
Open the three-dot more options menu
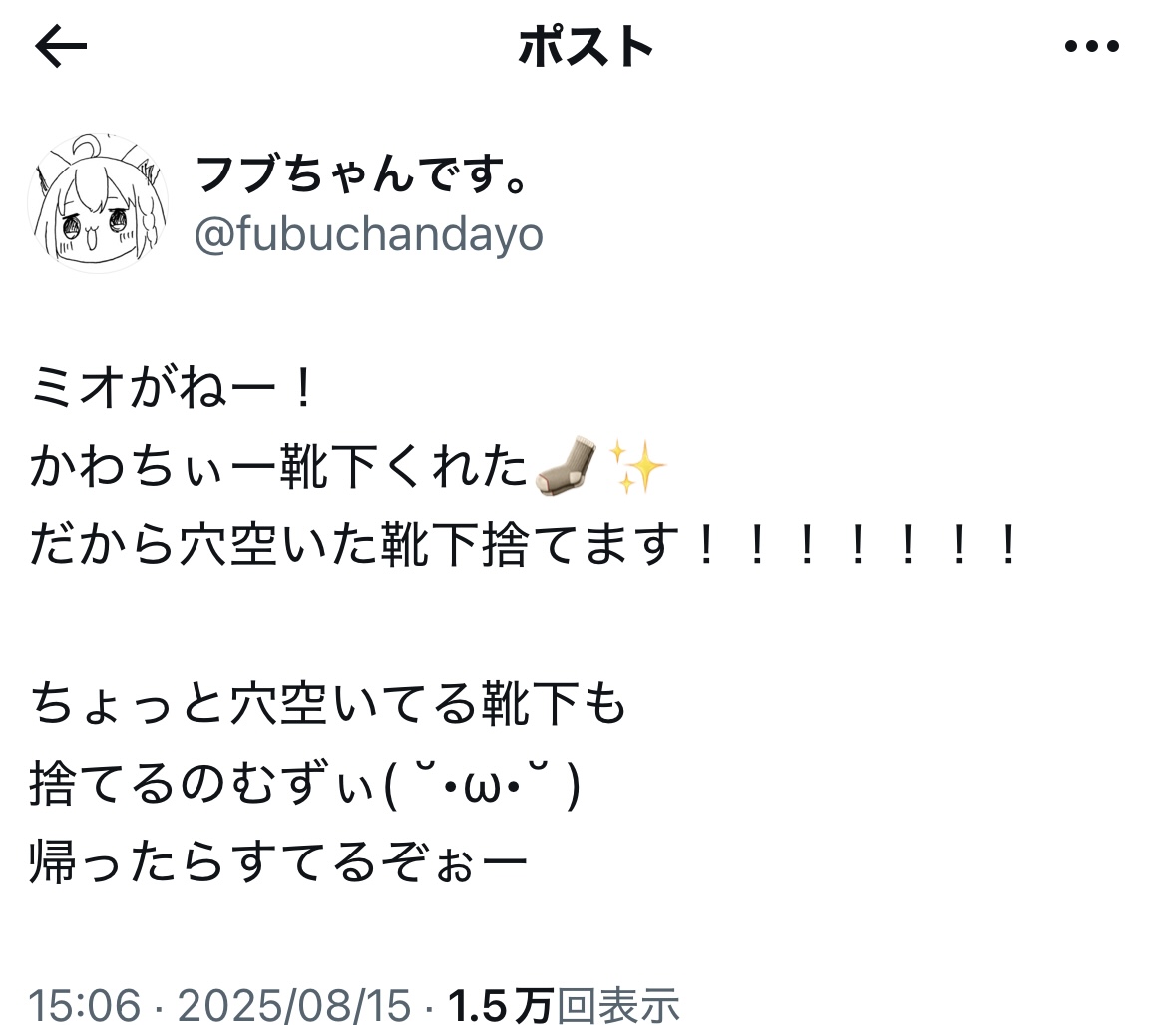[1091, 46]
